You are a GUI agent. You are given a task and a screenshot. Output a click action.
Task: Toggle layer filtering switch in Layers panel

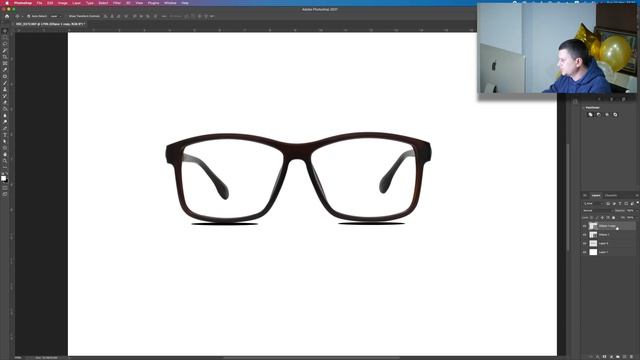pos(637,203)
